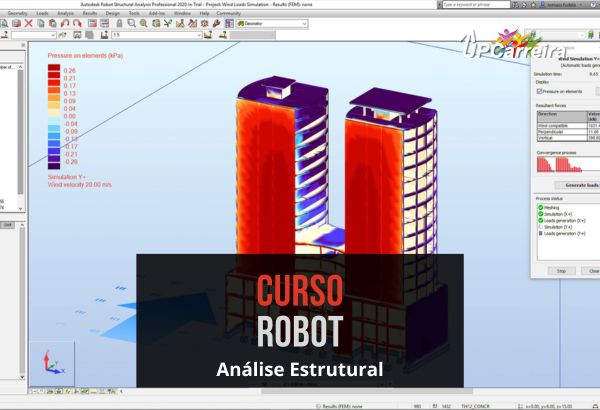This screenshot has width=600, height=410.
Task: Click the second calculator icon beside the gear
Action: tap(192, 24)
